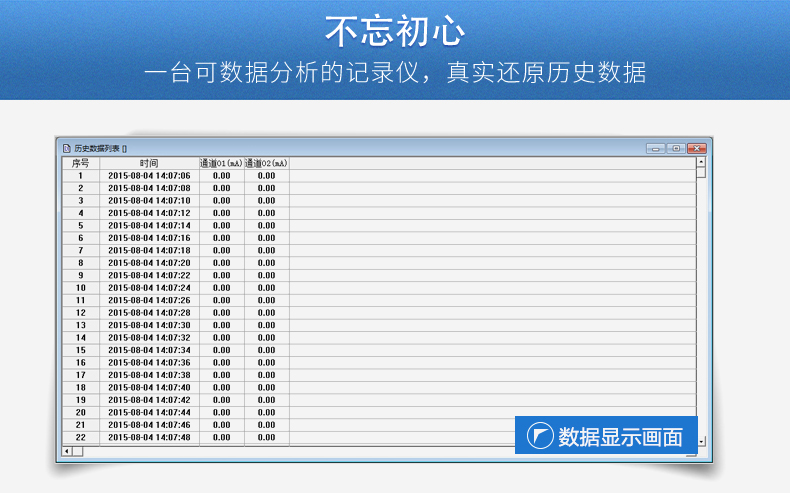Screen dimensions: 790x493
Task: Click the 时间 column header
Action: (149, 163)
